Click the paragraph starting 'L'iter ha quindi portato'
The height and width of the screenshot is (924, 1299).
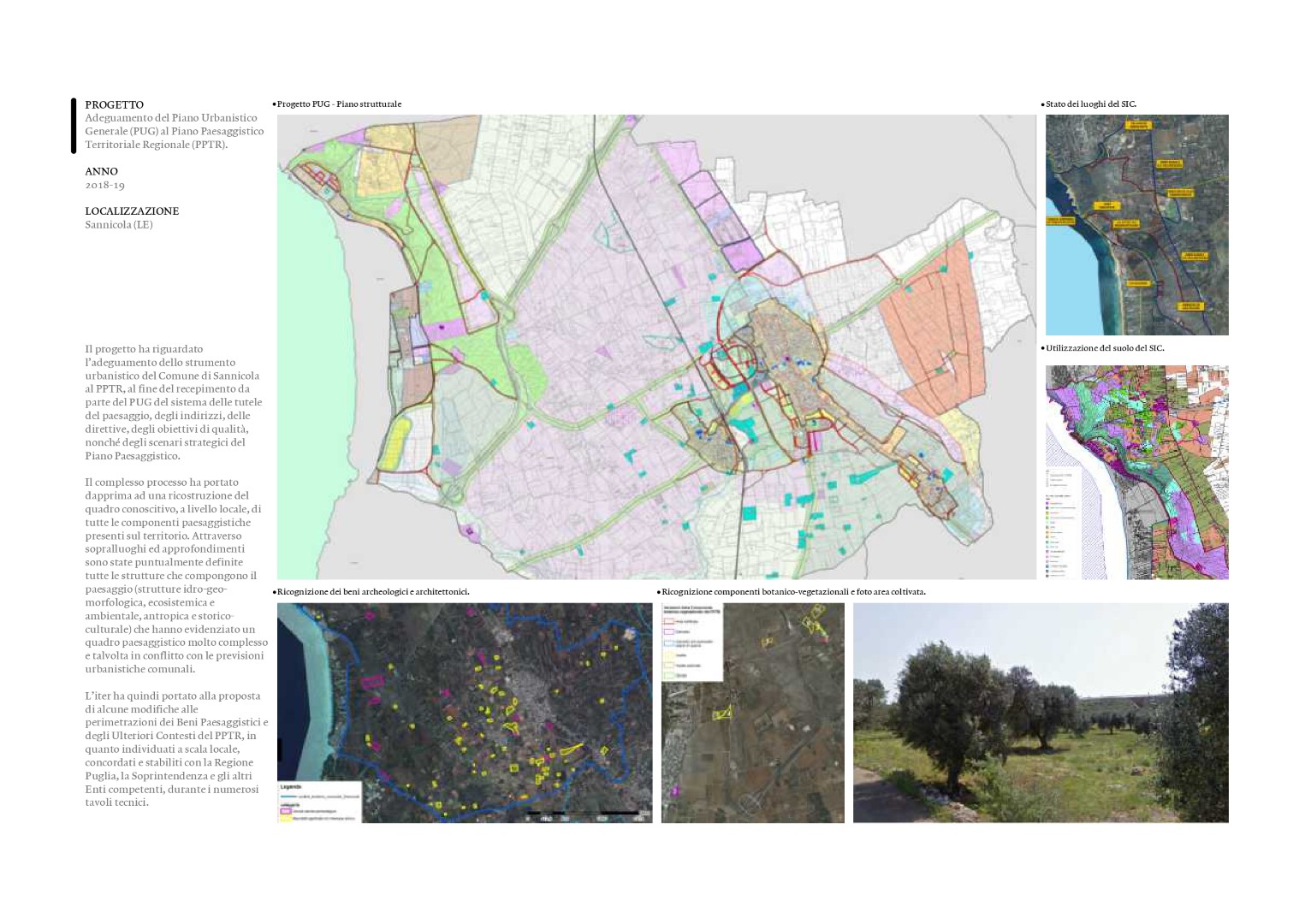(x=175, y=749)
